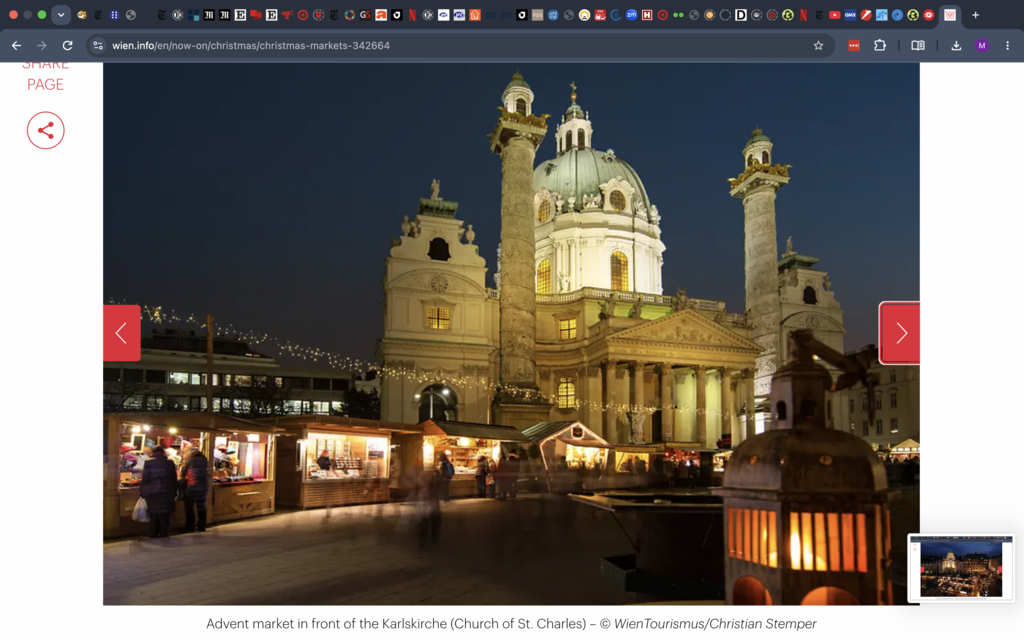Go back to the previous page

pos(16,46)
